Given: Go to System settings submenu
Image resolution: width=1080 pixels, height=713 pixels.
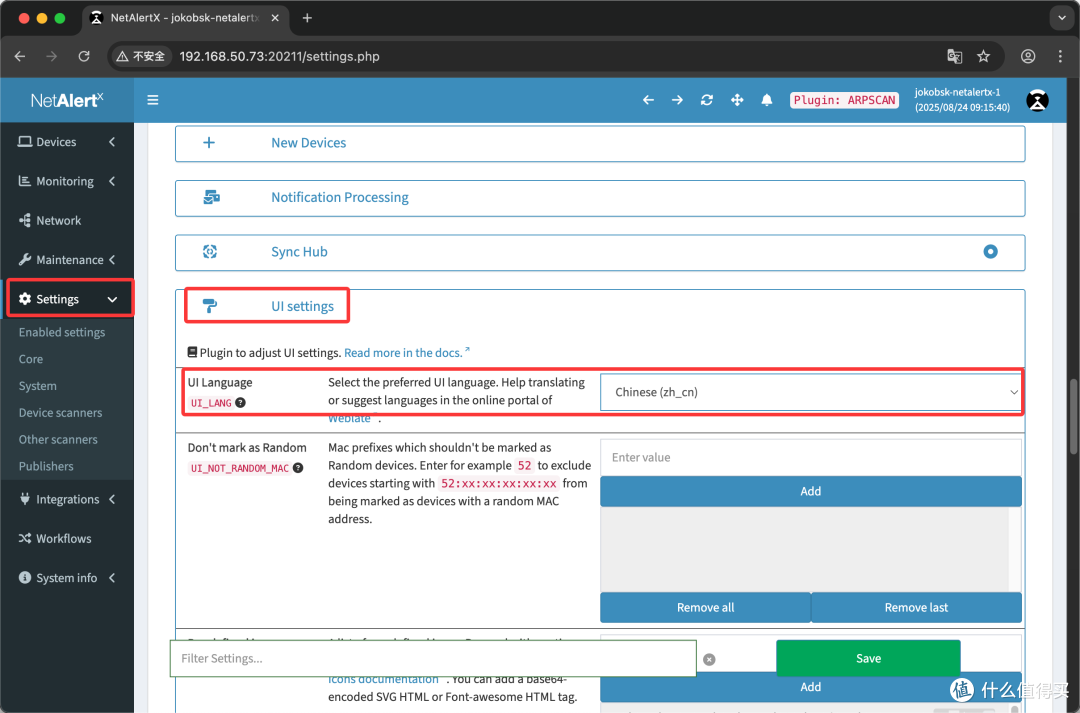Looking at the screenshot, I should click(38, 386).
